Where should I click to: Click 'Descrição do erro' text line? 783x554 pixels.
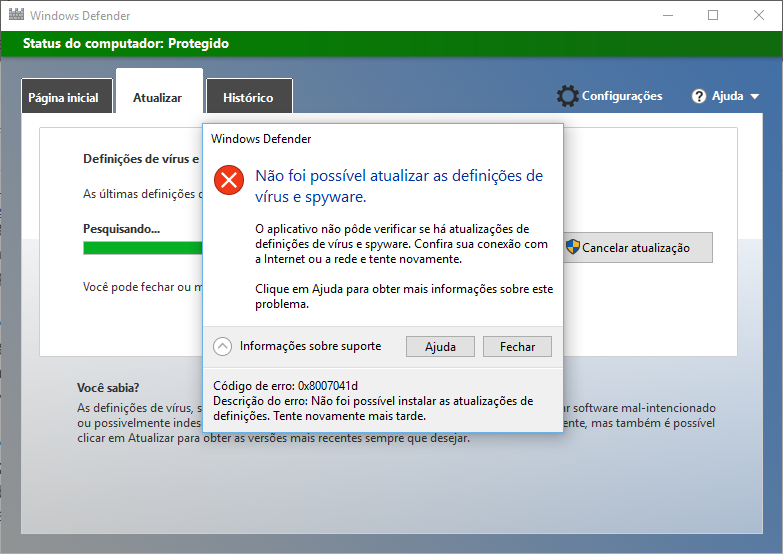tap(373, 408)
